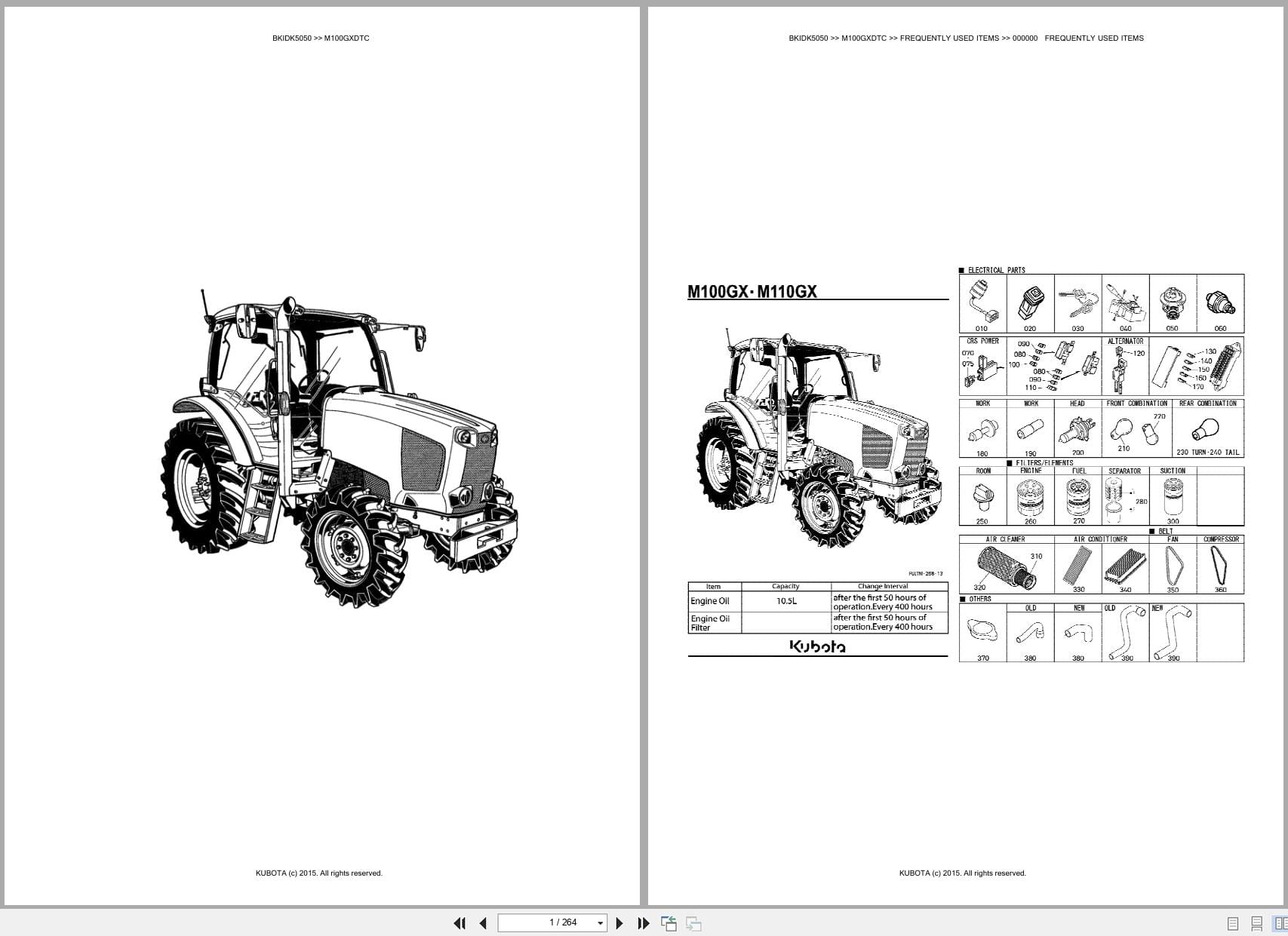
Task: Open the page number dropdown arrow
Action: (601, 923)
